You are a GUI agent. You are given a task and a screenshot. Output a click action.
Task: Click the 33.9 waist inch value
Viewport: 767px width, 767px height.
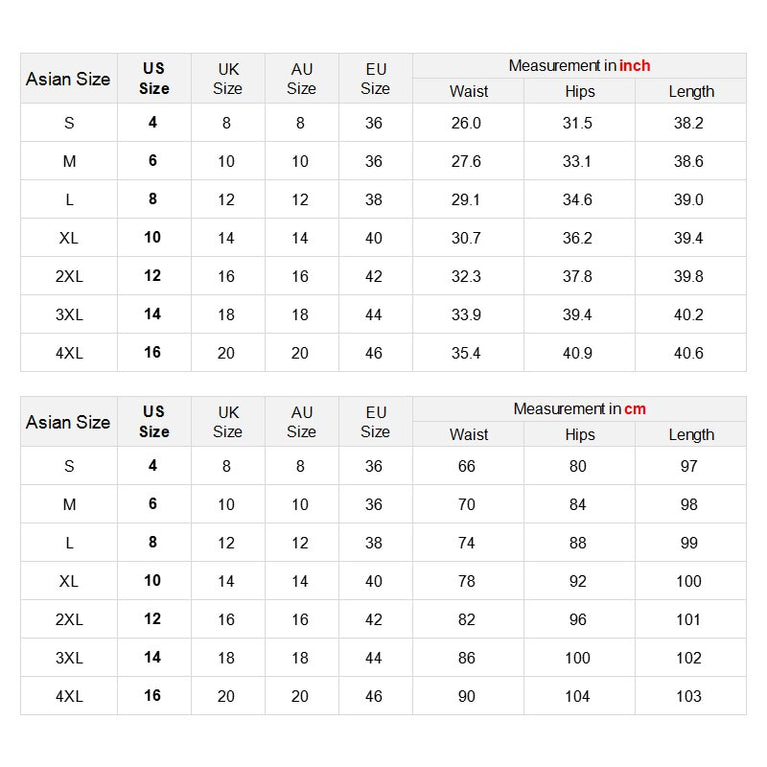point(466,315)
